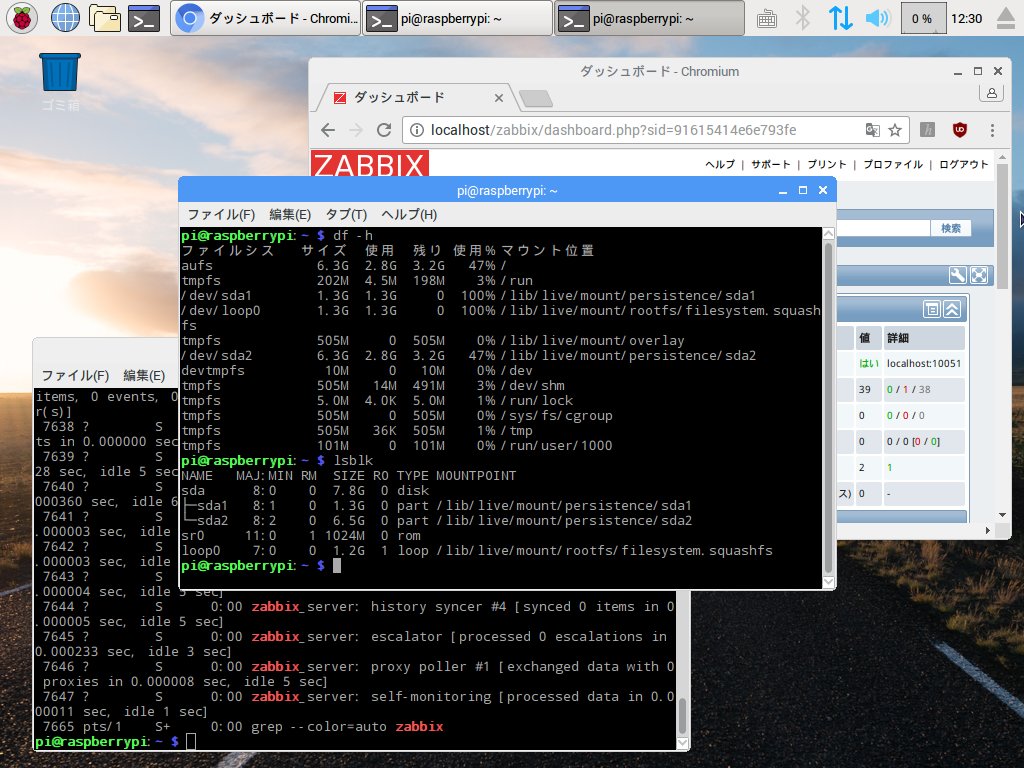1024x768 pixels.
Task: Open a new tab in Chromium
Action: [536, 99]
